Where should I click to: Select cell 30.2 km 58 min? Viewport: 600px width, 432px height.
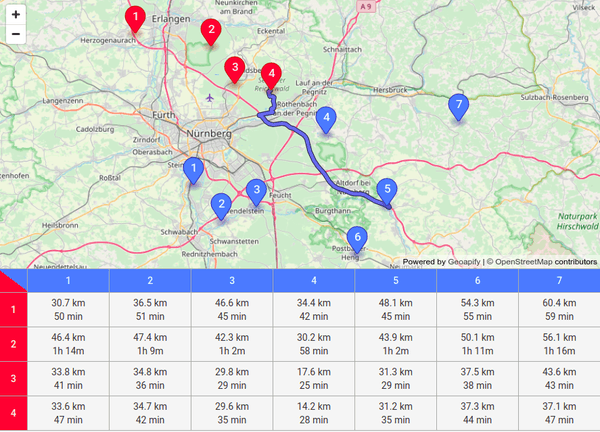(x=314, y=344)
